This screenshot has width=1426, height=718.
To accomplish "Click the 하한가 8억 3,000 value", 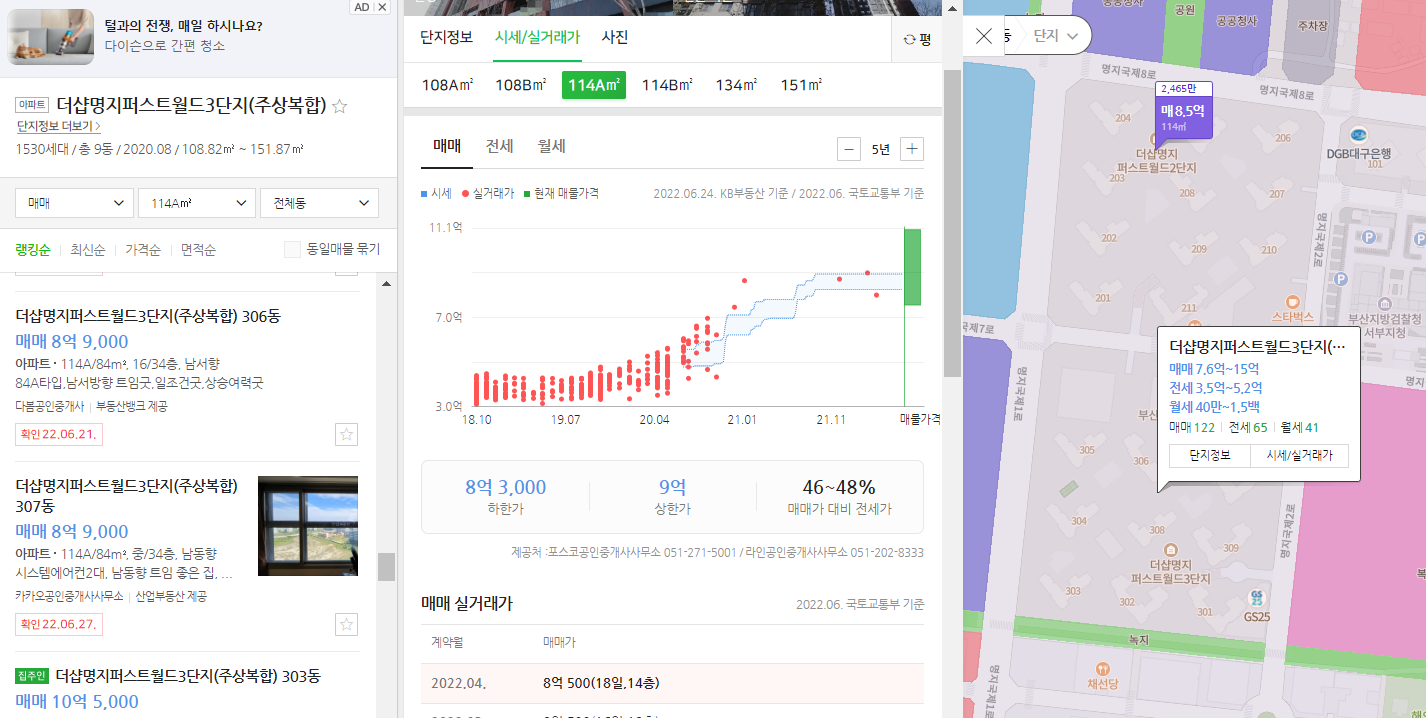I will [x=505, y=488].
